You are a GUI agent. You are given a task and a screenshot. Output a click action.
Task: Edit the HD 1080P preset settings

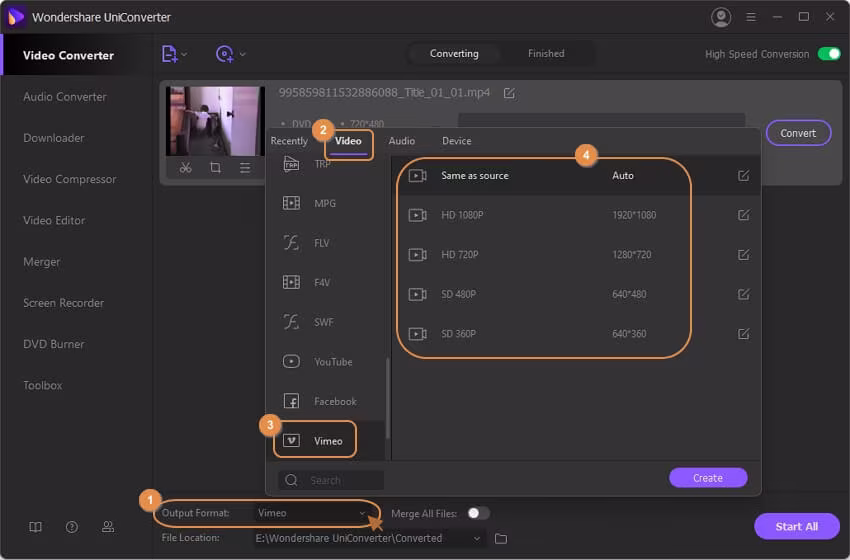(744, 215)
